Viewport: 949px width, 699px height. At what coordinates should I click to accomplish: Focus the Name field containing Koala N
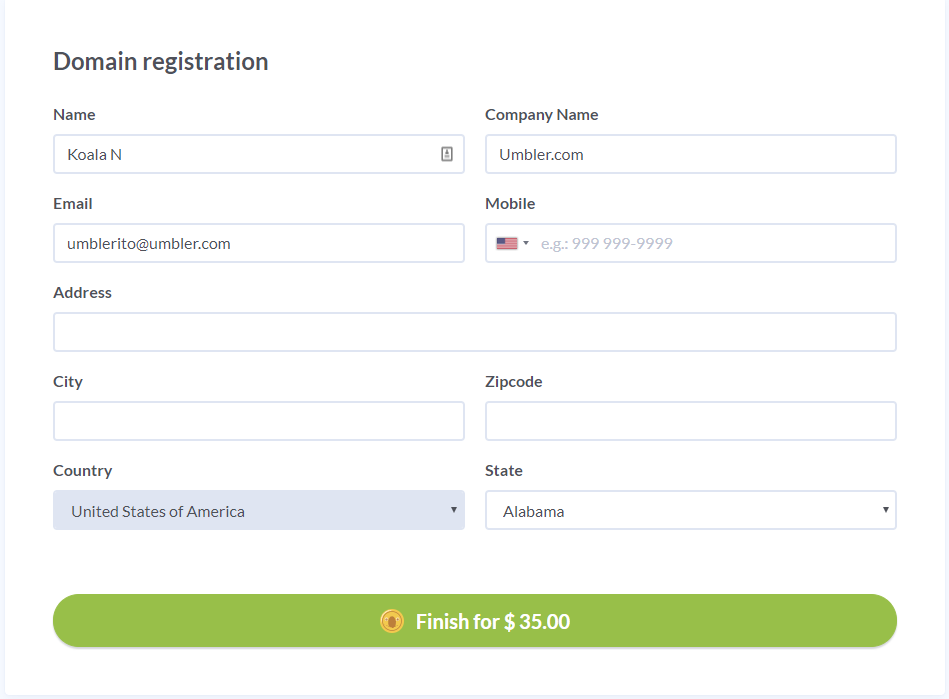point(259,154)
